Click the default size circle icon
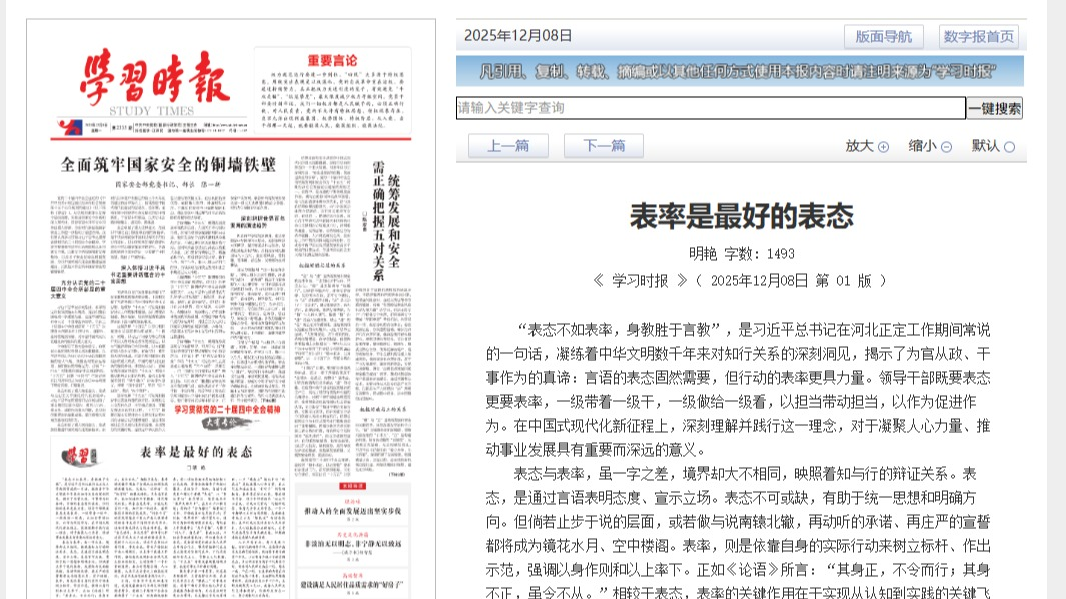 pyautogui.click(x=1009, y=147)
